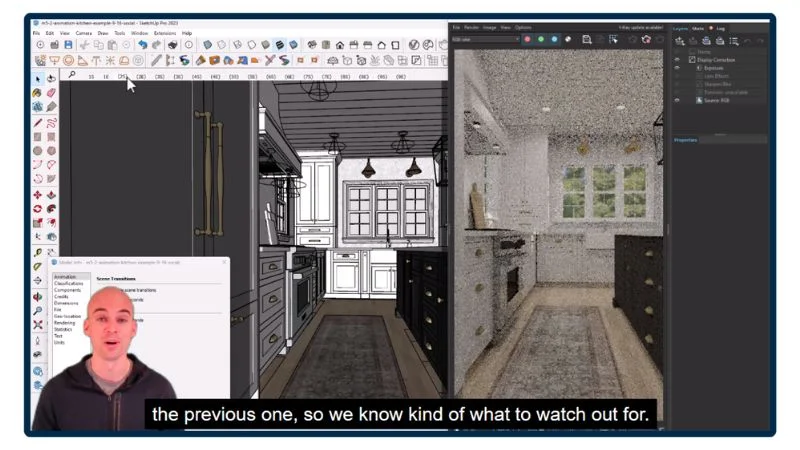Set the Front house-shaped standard view

(340, 45)
